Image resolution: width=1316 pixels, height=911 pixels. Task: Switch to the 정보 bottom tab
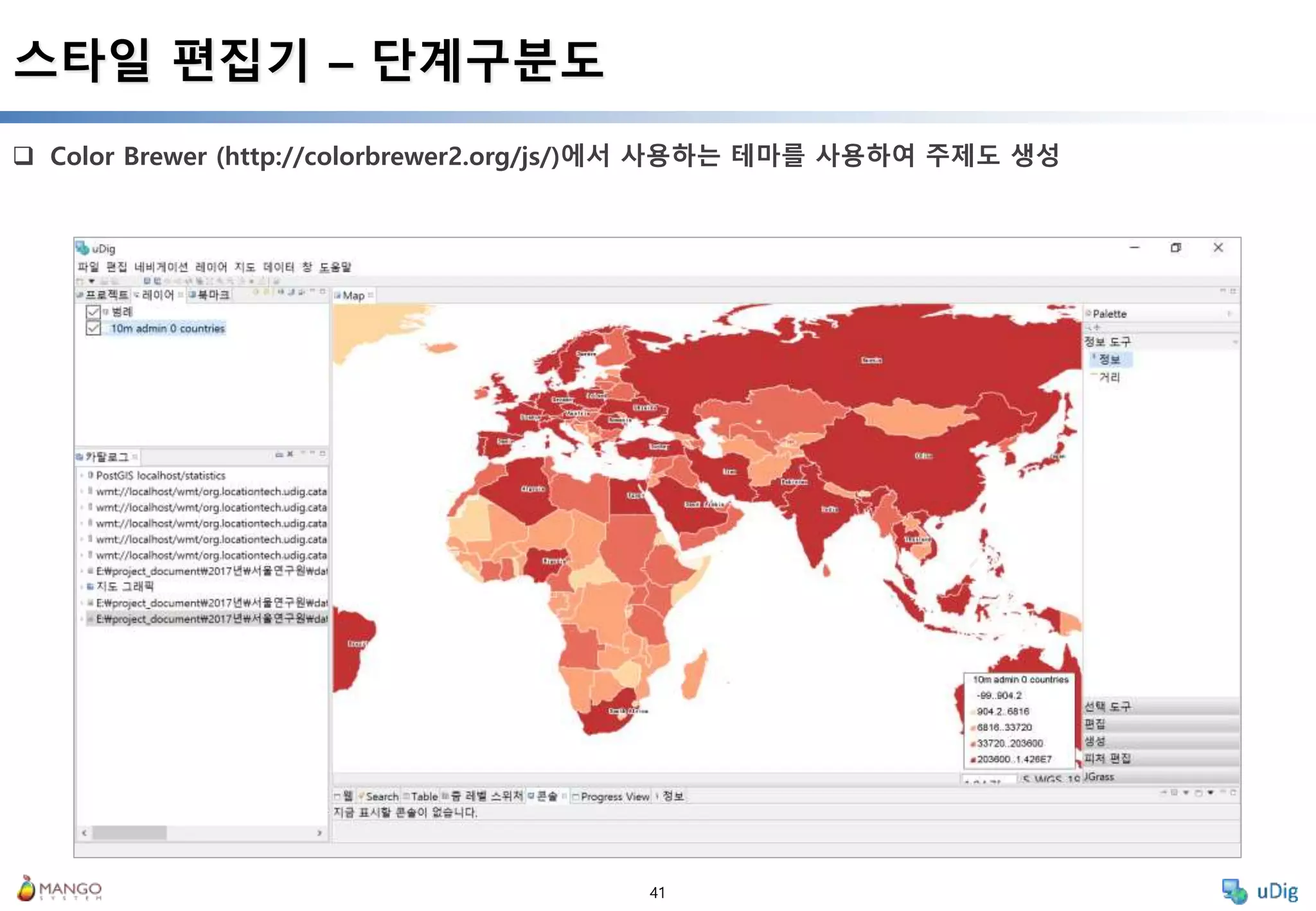(x=670, y=796)
